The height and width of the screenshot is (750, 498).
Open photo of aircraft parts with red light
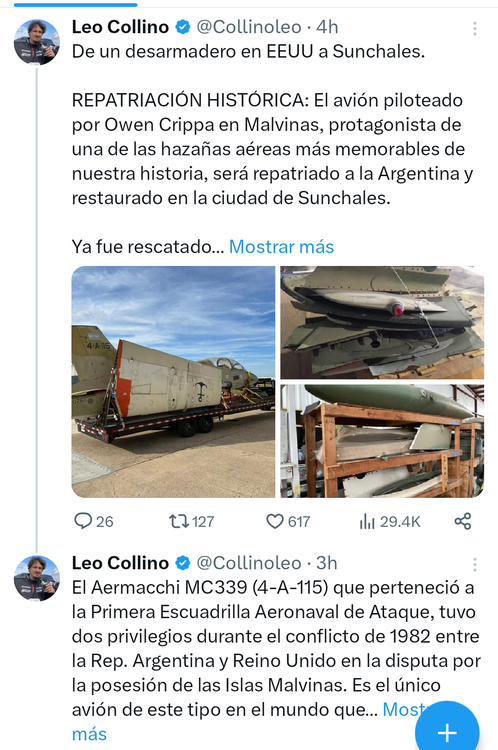382,322
